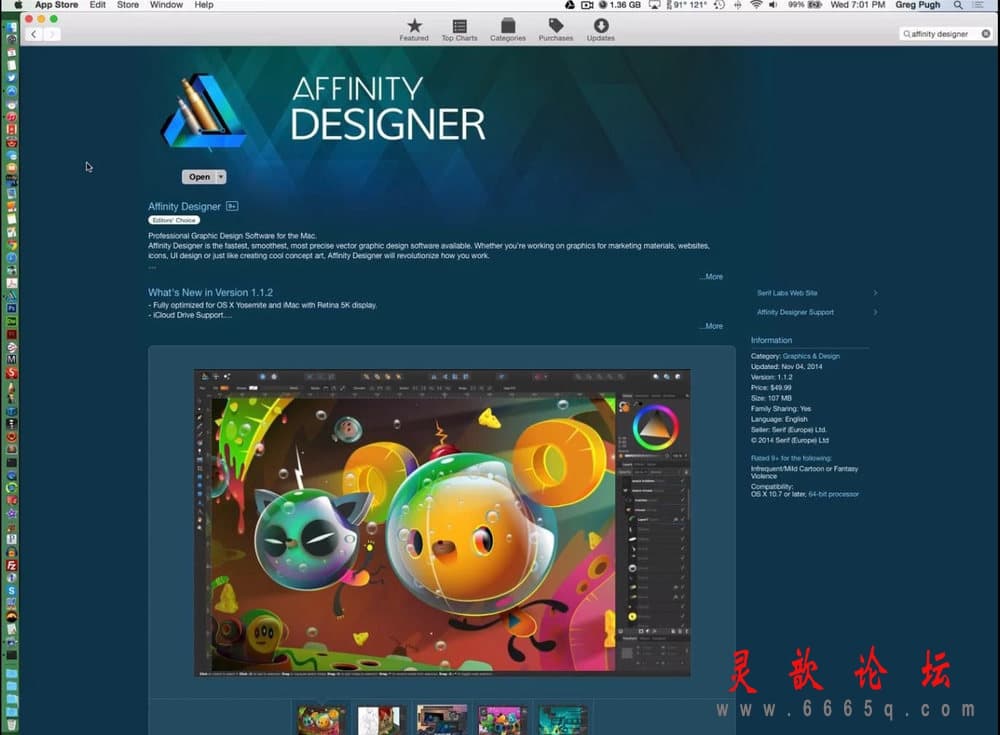Launch Photoshop from the dock
This screenshot has height=735, width=1000.
[x=11, y=309]
